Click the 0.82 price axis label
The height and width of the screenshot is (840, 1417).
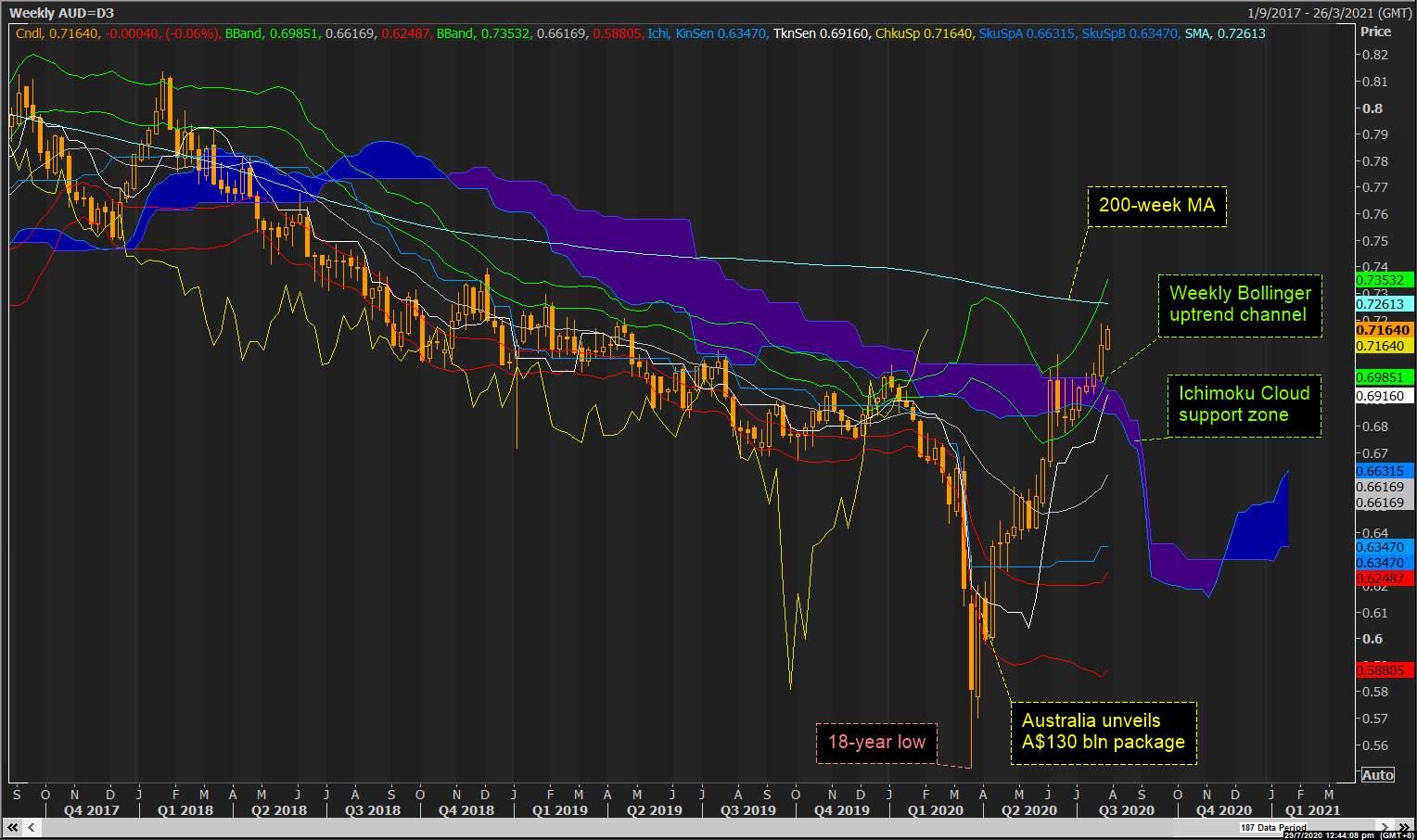(1375, 55)
